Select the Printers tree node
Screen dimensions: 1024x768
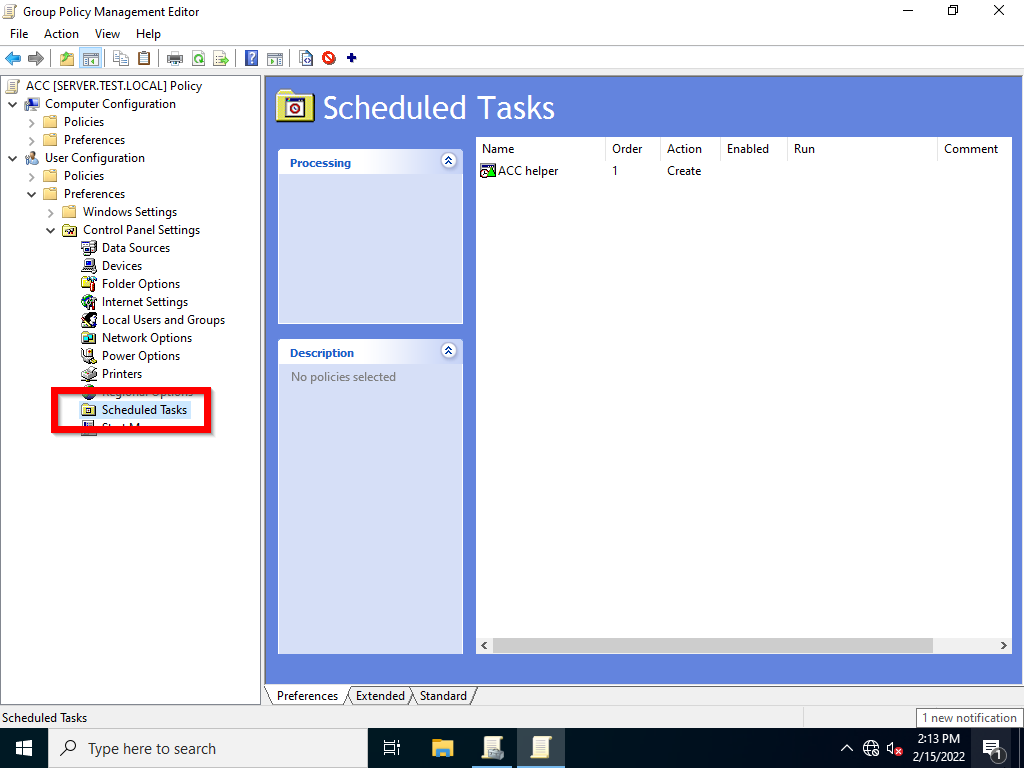tap(121, 374)
